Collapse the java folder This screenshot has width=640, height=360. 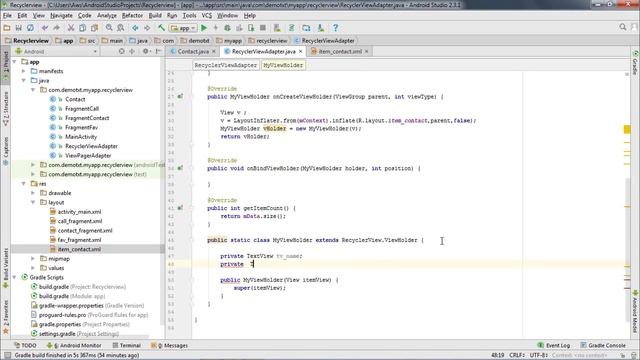point(24,80)
